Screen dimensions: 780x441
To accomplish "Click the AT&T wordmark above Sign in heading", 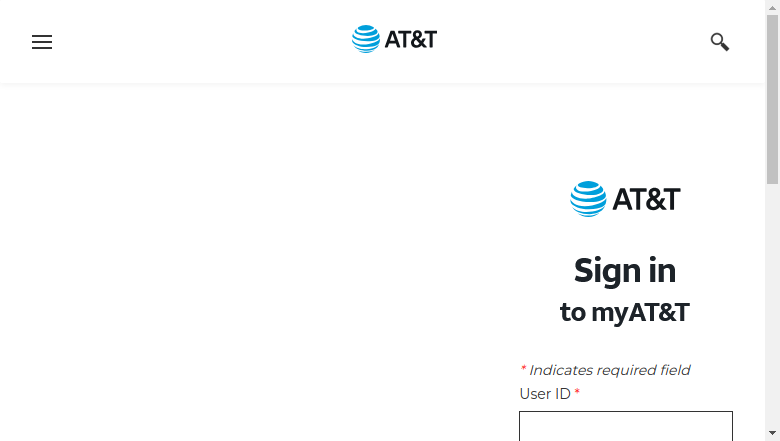I will coord(646,199).
